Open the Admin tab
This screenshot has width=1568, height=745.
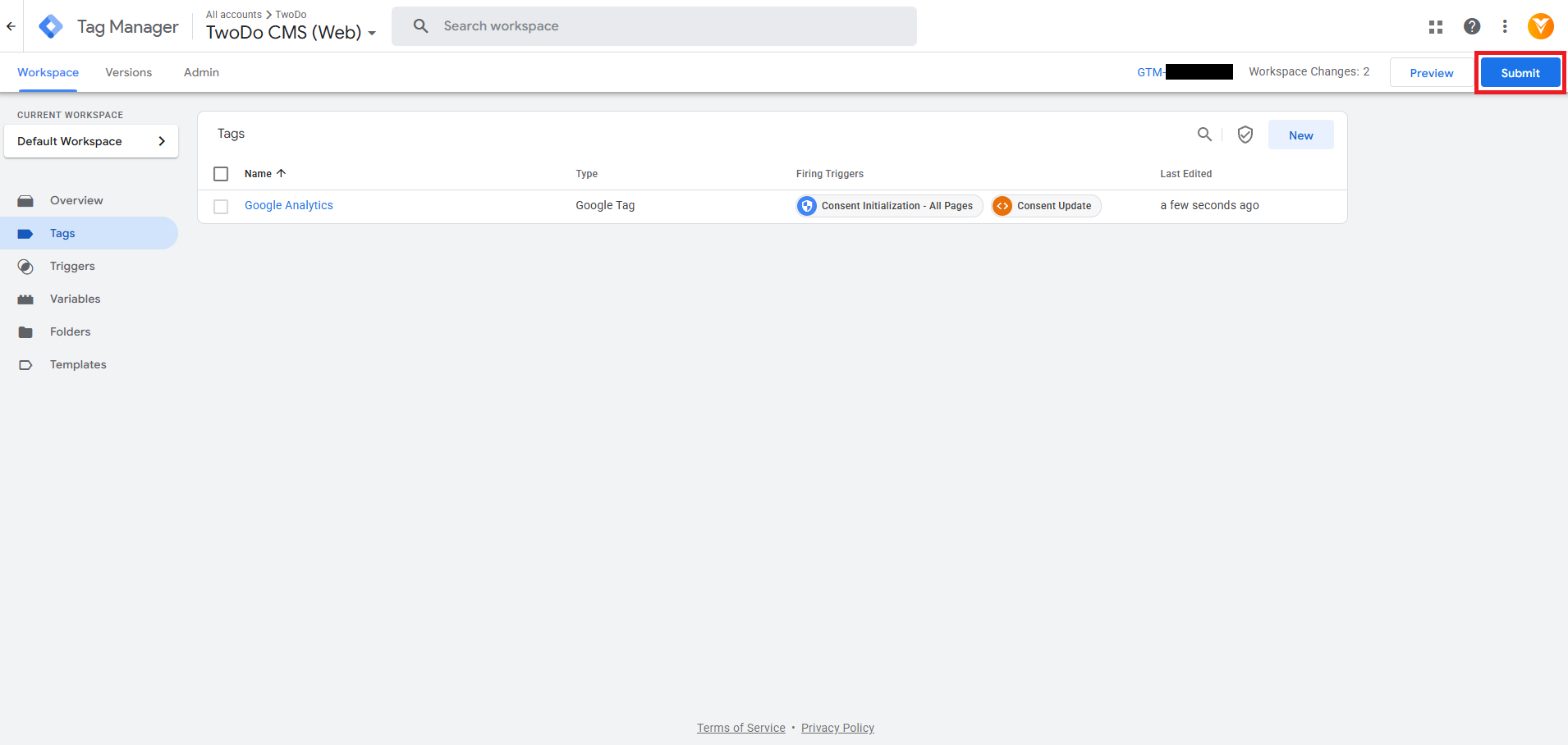click(200, 72)
